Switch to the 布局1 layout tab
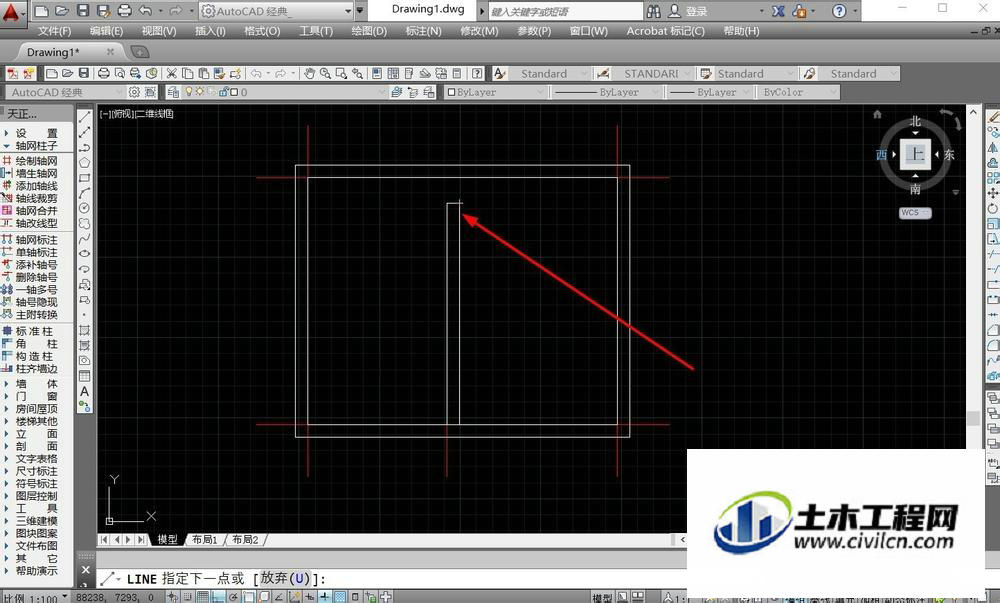The image size is (1000, 603). click(x=205, y=539)
